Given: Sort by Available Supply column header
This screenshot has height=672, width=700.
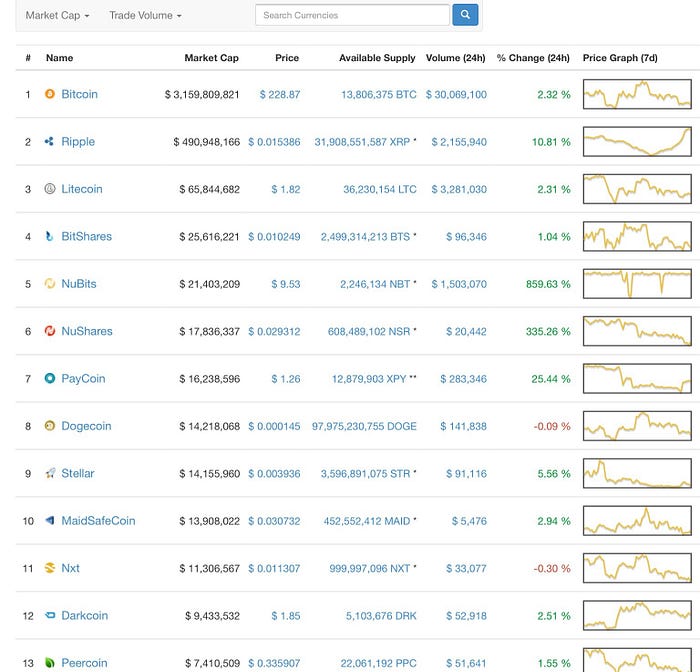Looking at the screenshot, I should coord(377,58).
